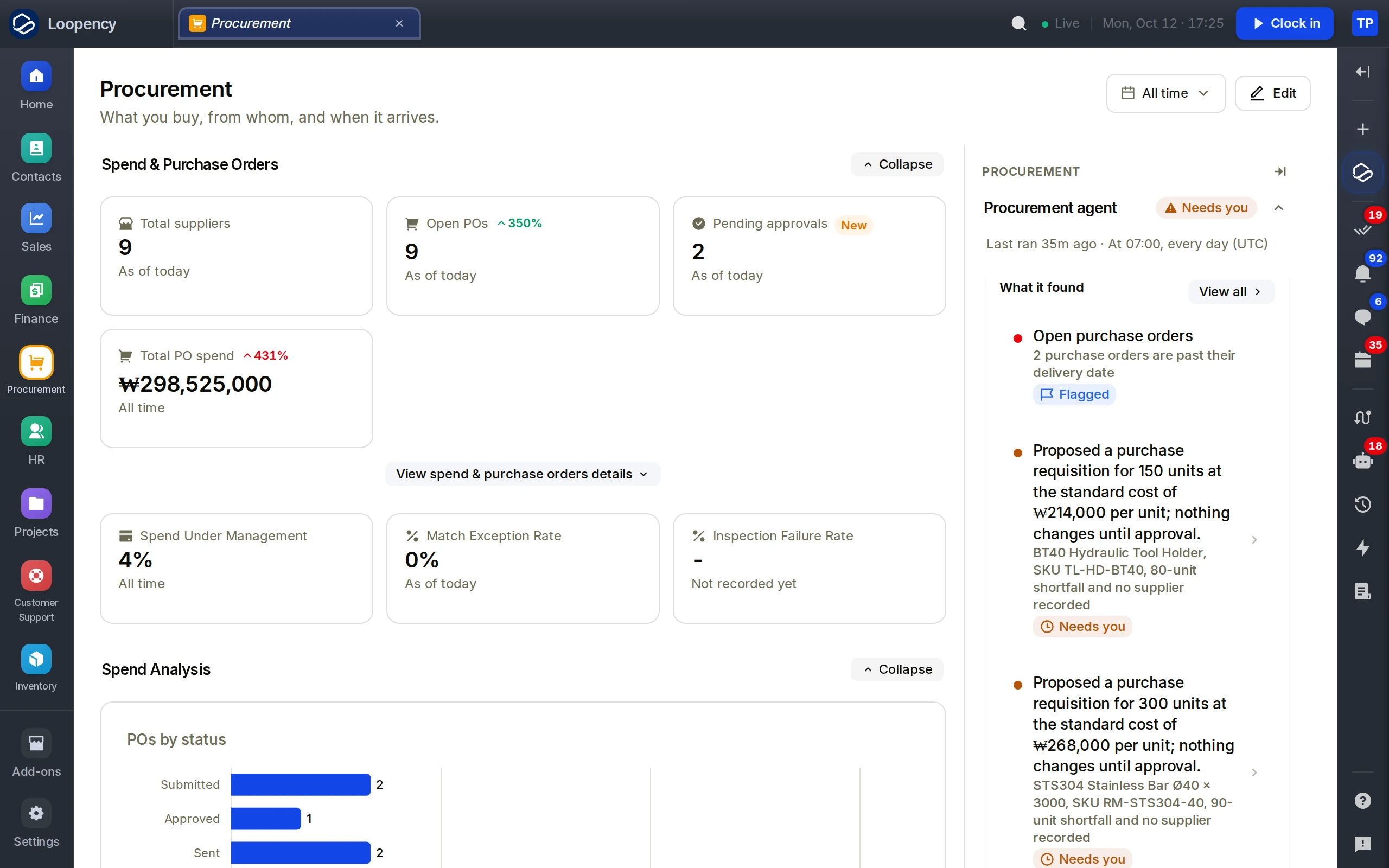This screenshot has width=1389, height=868.
Task: Expand the 300 units requisition finding arrow
Action: [x=1254, y=773]
